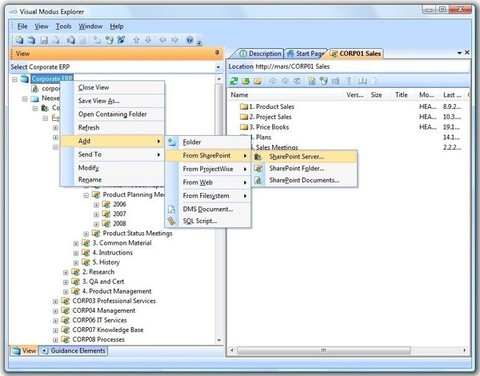The image size is (480, 376).
Task: Click the green refresh icon in CORP01 Sales toolbar
Action: (234, 81)
